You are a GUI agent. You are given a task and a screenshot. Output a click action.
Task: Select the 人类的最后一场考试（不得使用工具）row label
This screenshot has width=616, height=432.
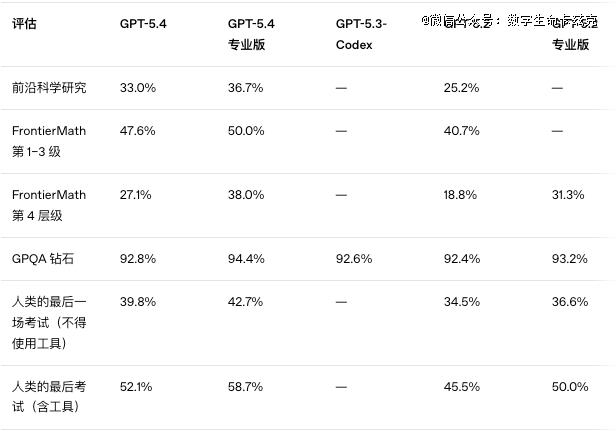[x=50, y=322]
